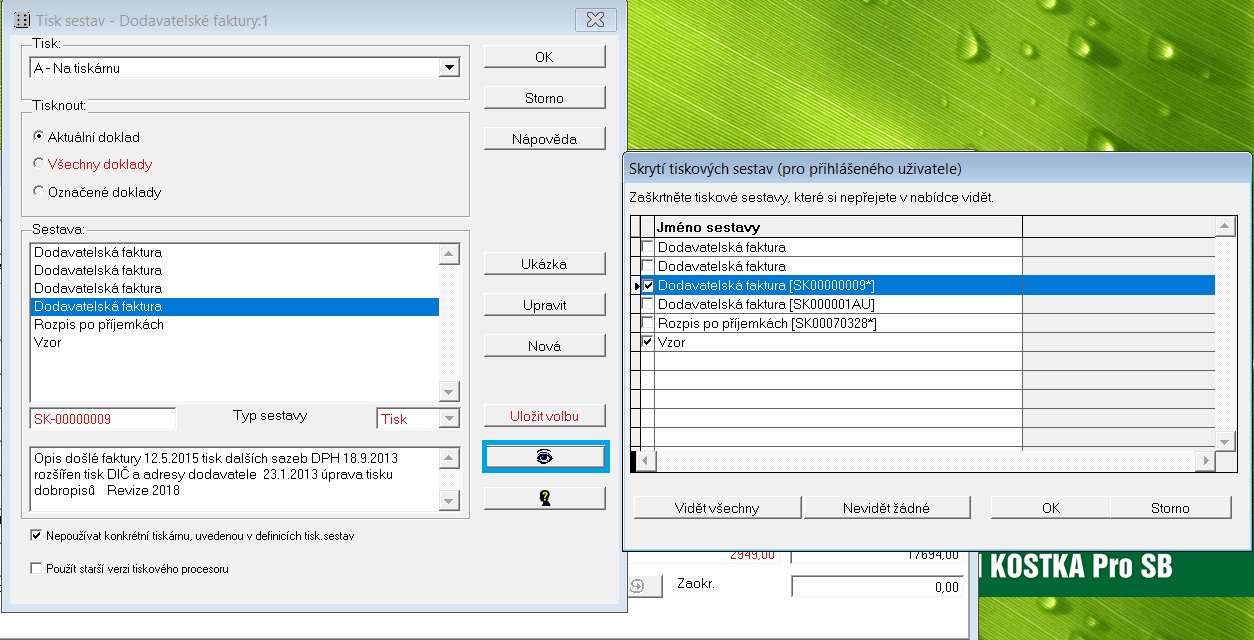Select the Označené doklady radio option
This screenshot has width=1254, height=640.
point(39,192)
